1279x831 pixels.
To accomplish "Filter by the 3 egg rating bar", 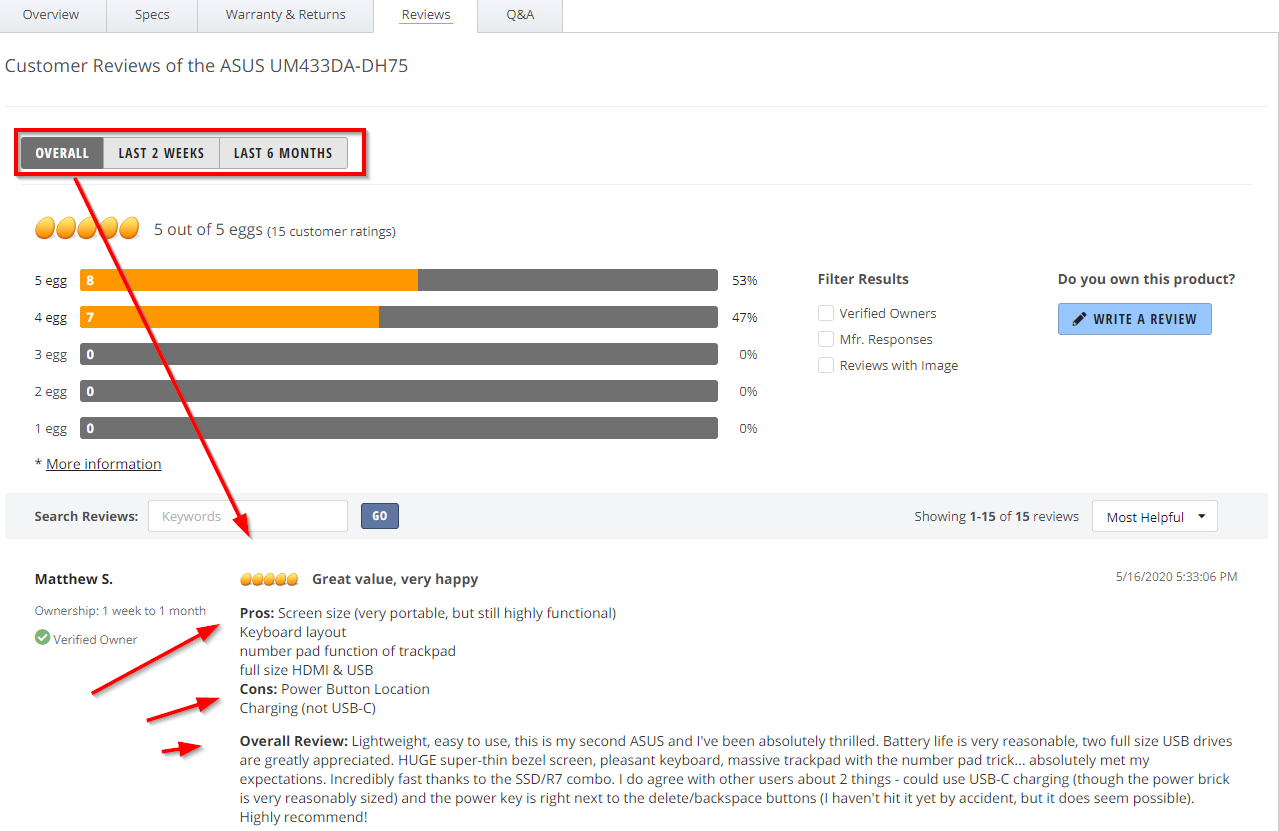I will coord(399,354).
